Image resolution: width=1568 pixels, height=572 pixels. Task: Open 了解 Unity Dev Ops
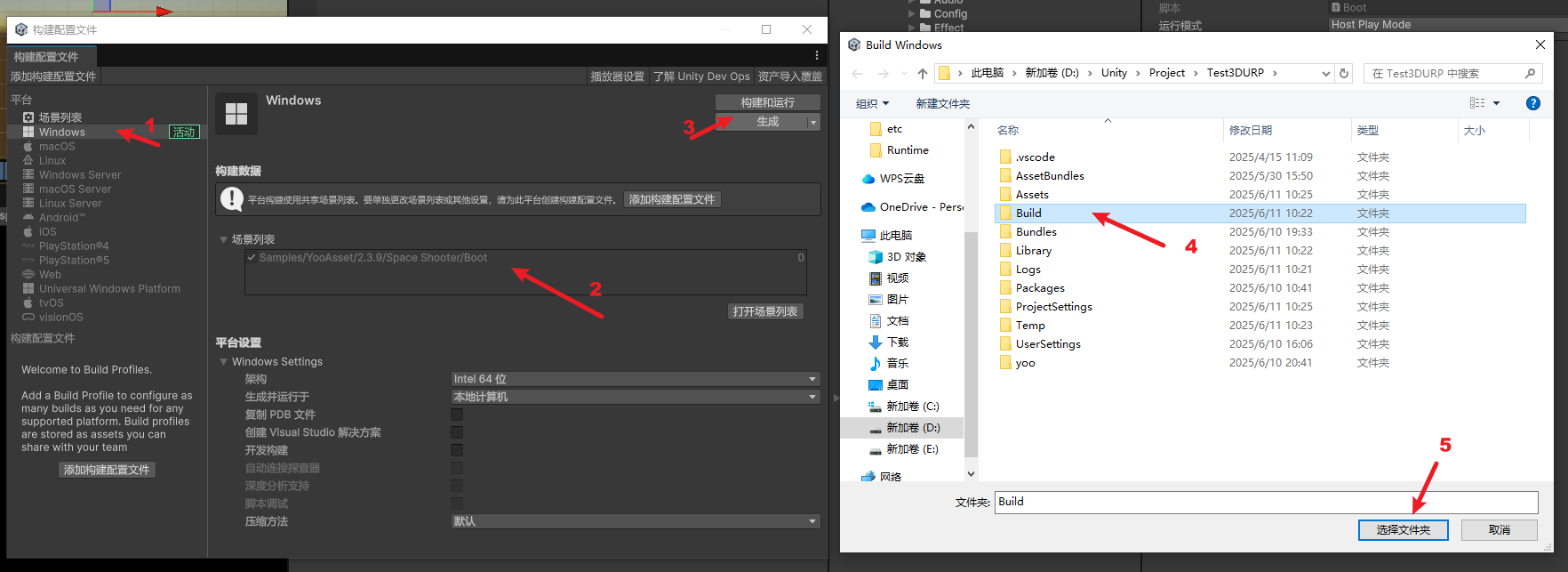pos(701,77)
